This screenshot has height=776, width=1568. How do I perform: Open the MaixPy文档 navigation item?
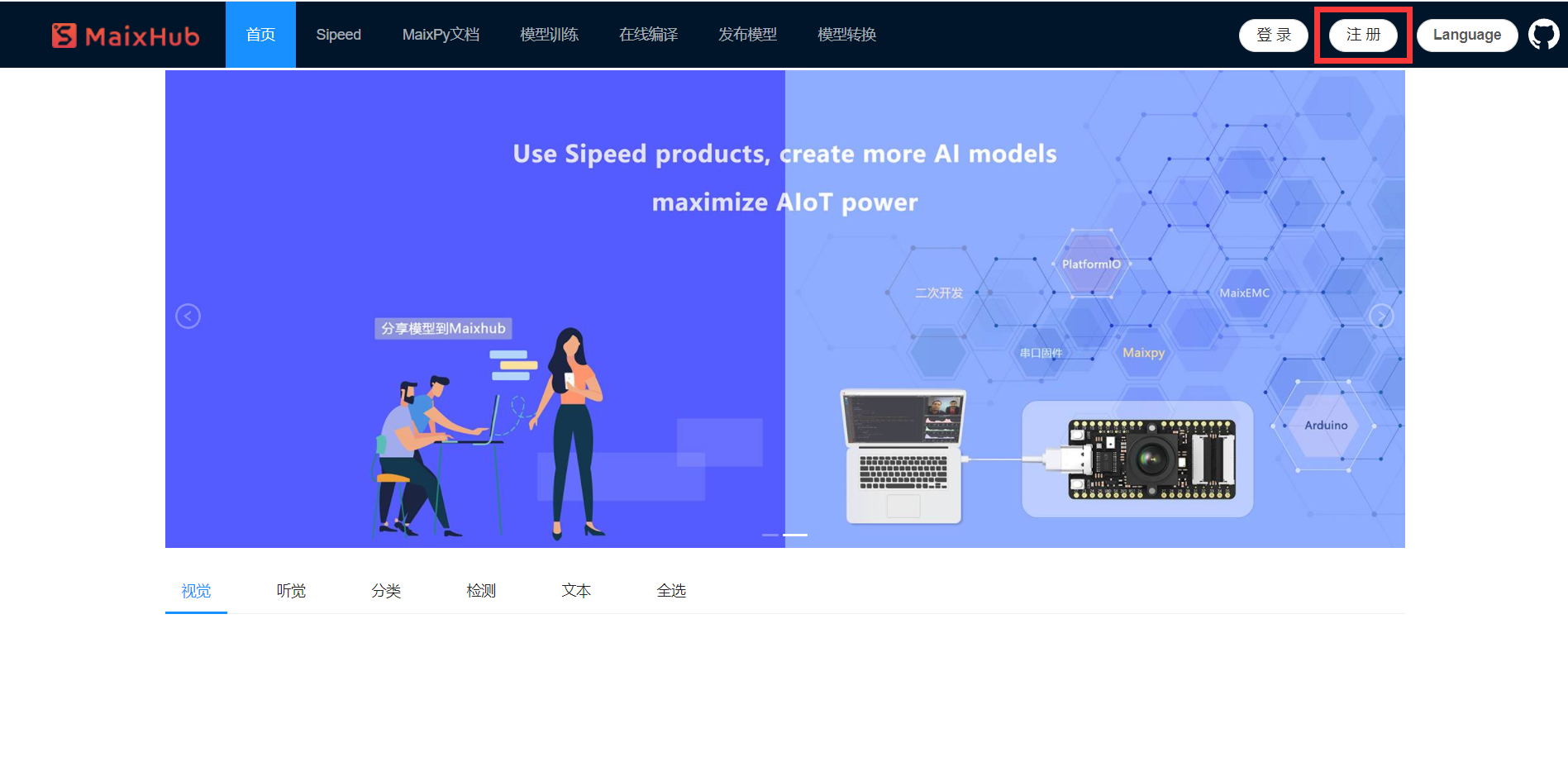tap(441, 35)
